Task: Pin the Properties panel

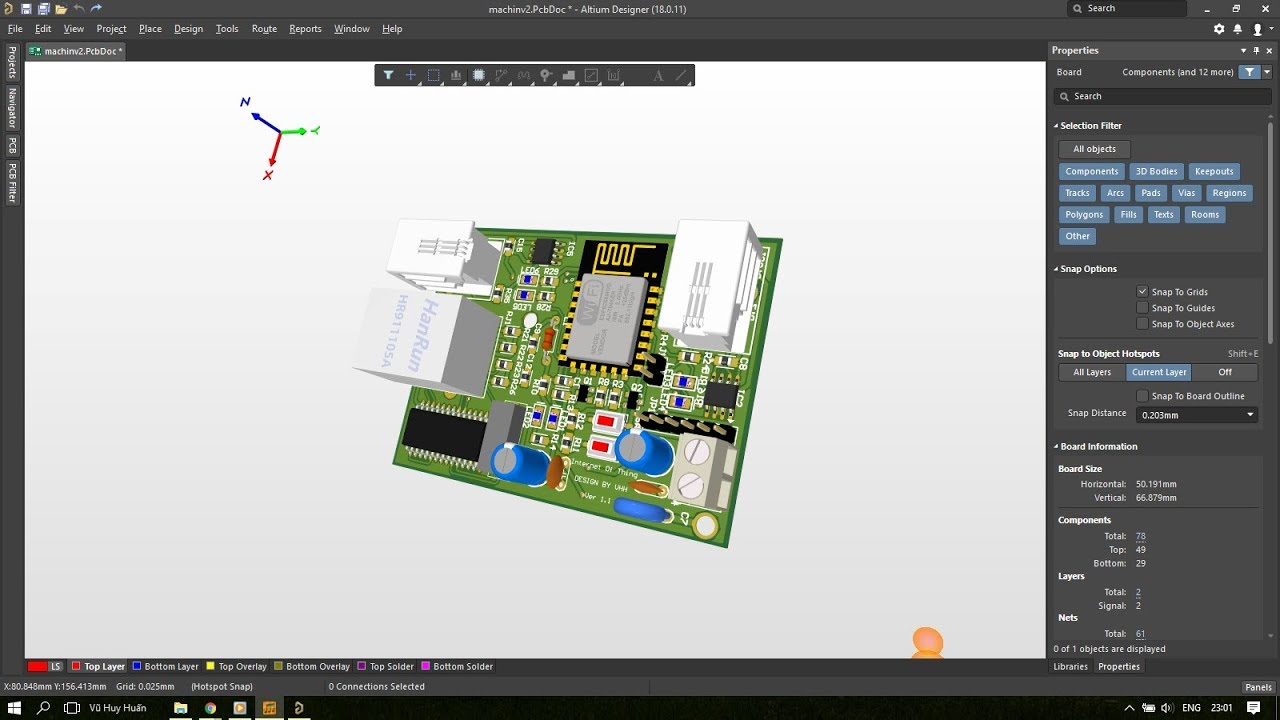Action: 1256,50
